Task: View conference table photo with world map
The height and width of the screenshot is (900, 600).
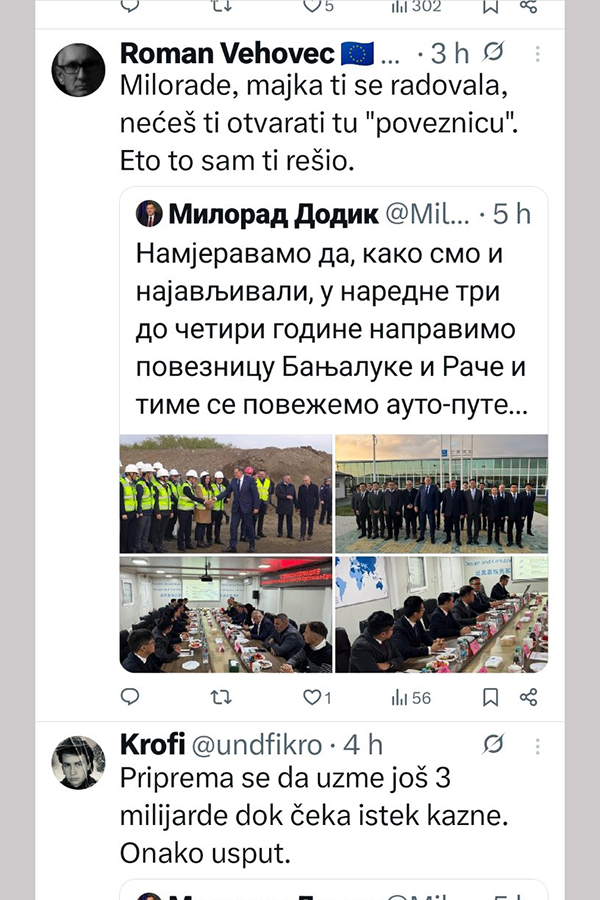Action: coord(442,614)
